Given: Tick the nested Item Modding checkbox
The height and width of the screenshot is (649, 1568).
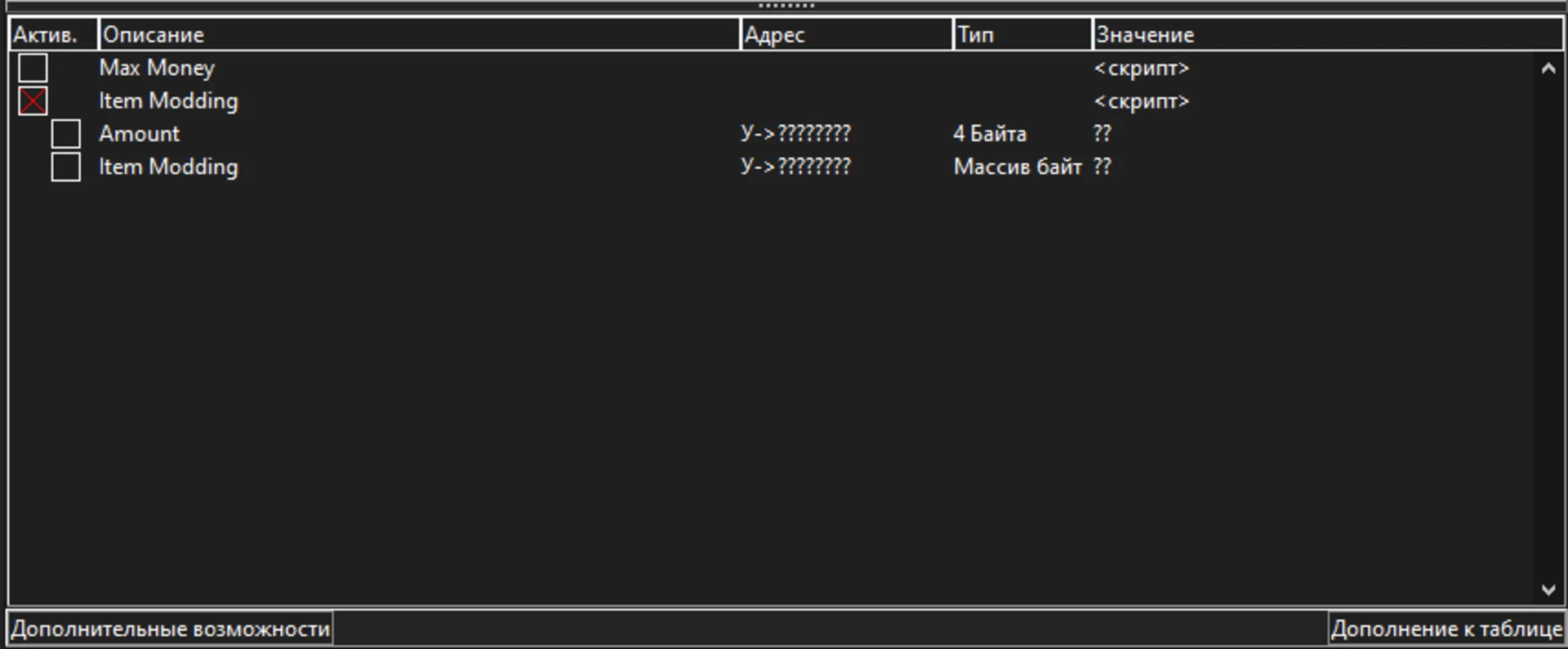Looking at the screenshot, I should pyautogui.click(x=65, y=167).
